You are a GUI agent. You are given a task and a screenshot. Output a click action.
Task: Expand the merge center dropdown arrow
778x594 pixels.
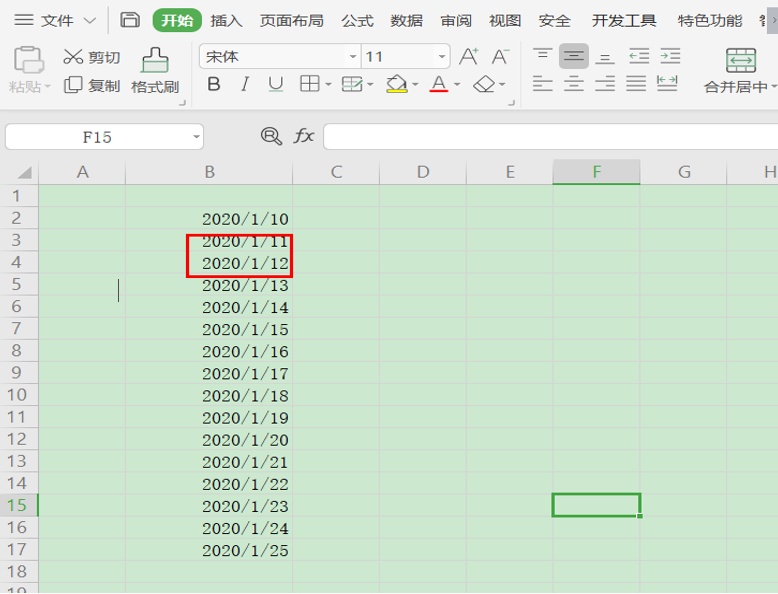(x=774, y=87)
